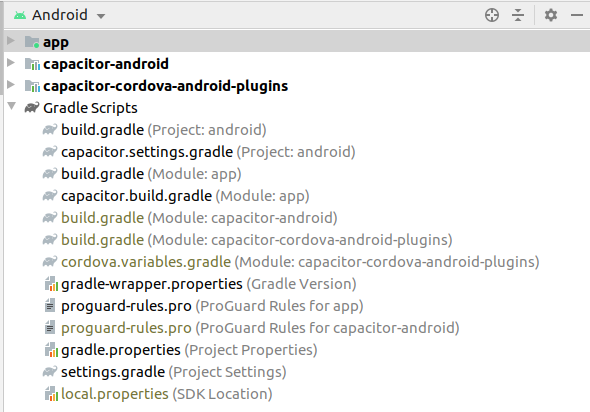Image resolution: width=590 pixels, height=412 pixels.
Task: Expand the app module node
Action: (x=11, y=41)
